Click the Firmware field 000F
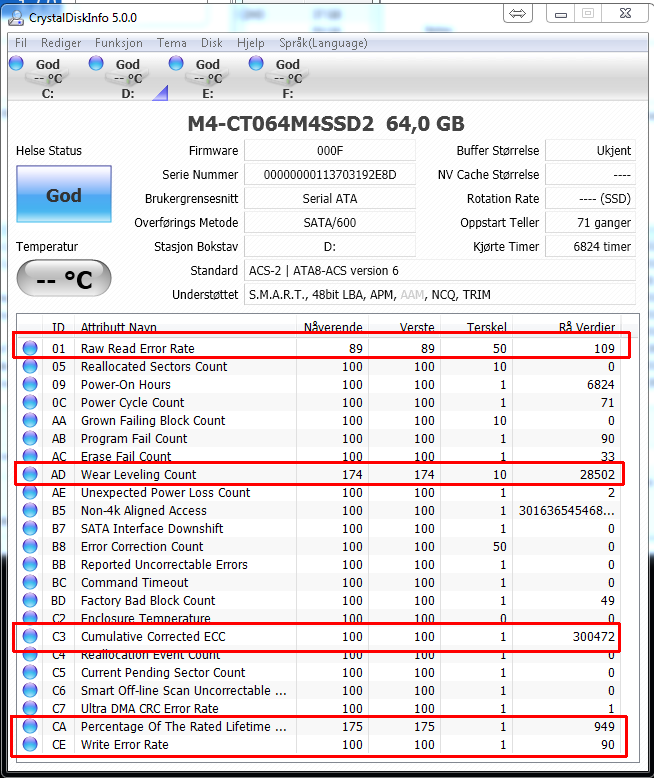The width and height of the screenshot is (654, 778). point(330,150)
